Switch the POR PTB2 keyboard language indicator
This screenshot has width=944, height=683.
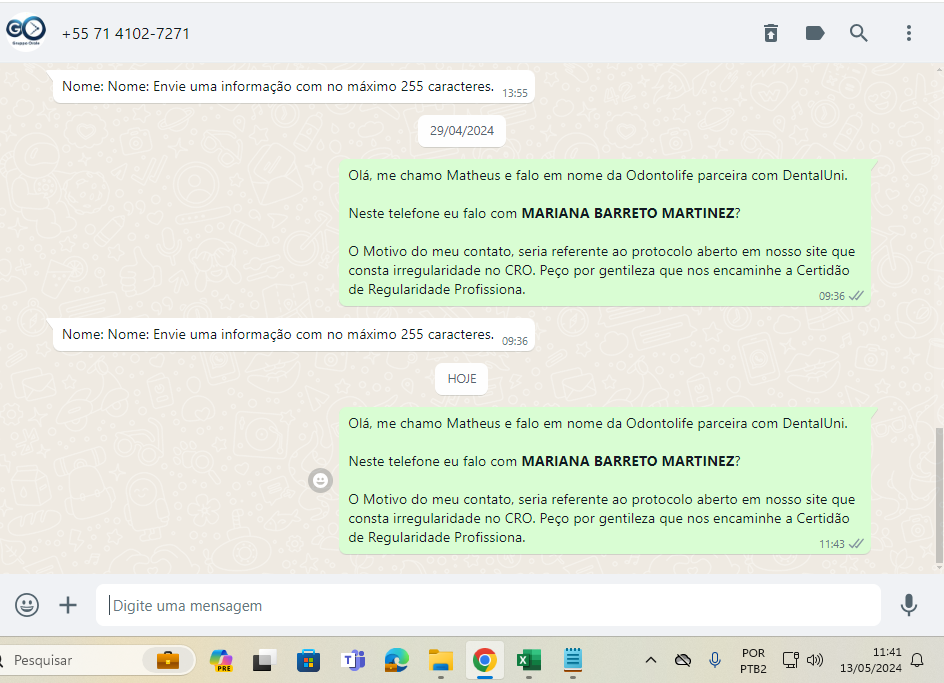click(x=753, y=660)
